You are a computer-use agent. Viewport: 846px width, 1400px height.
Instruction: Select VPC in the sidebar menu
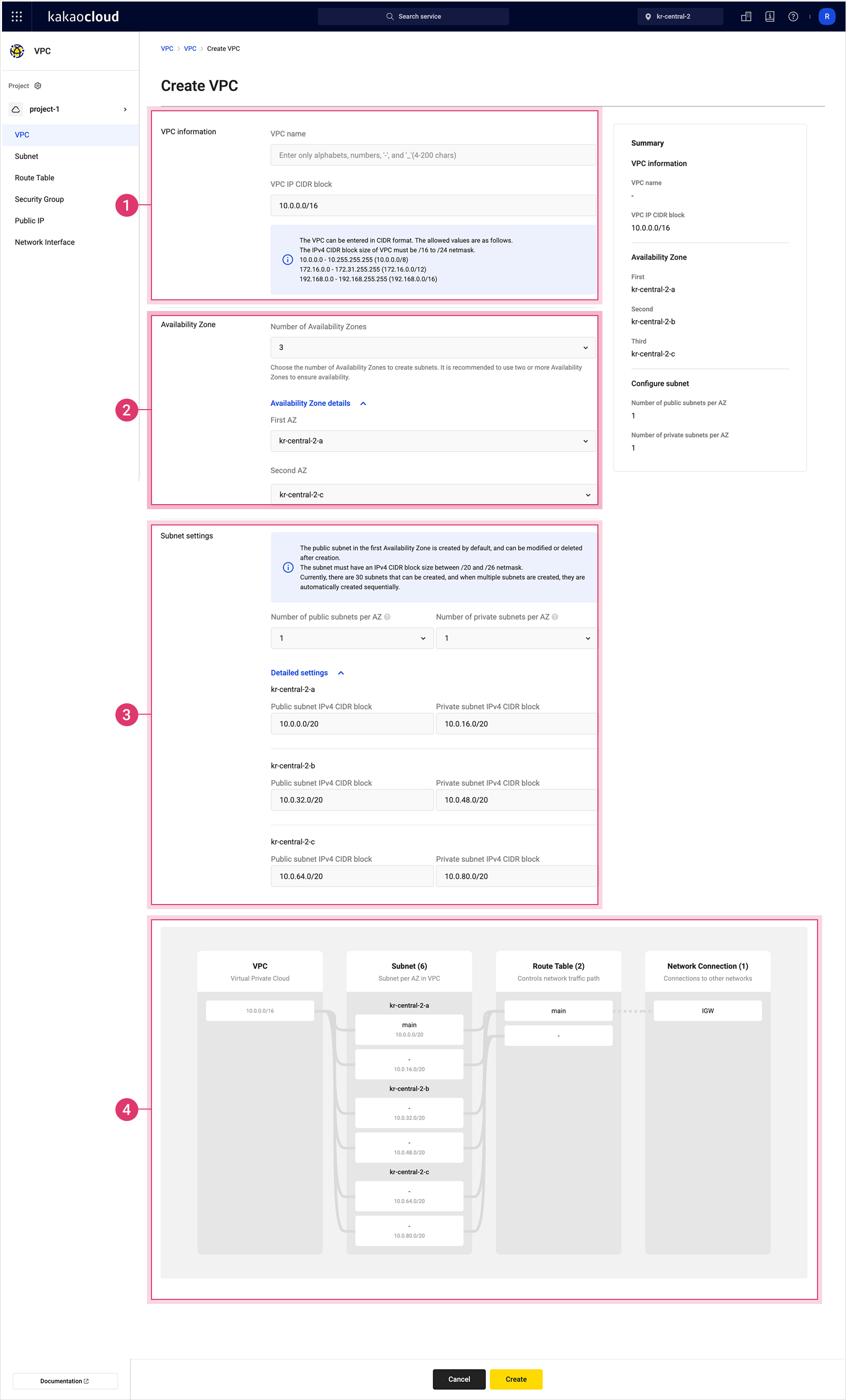pos(70,135)
